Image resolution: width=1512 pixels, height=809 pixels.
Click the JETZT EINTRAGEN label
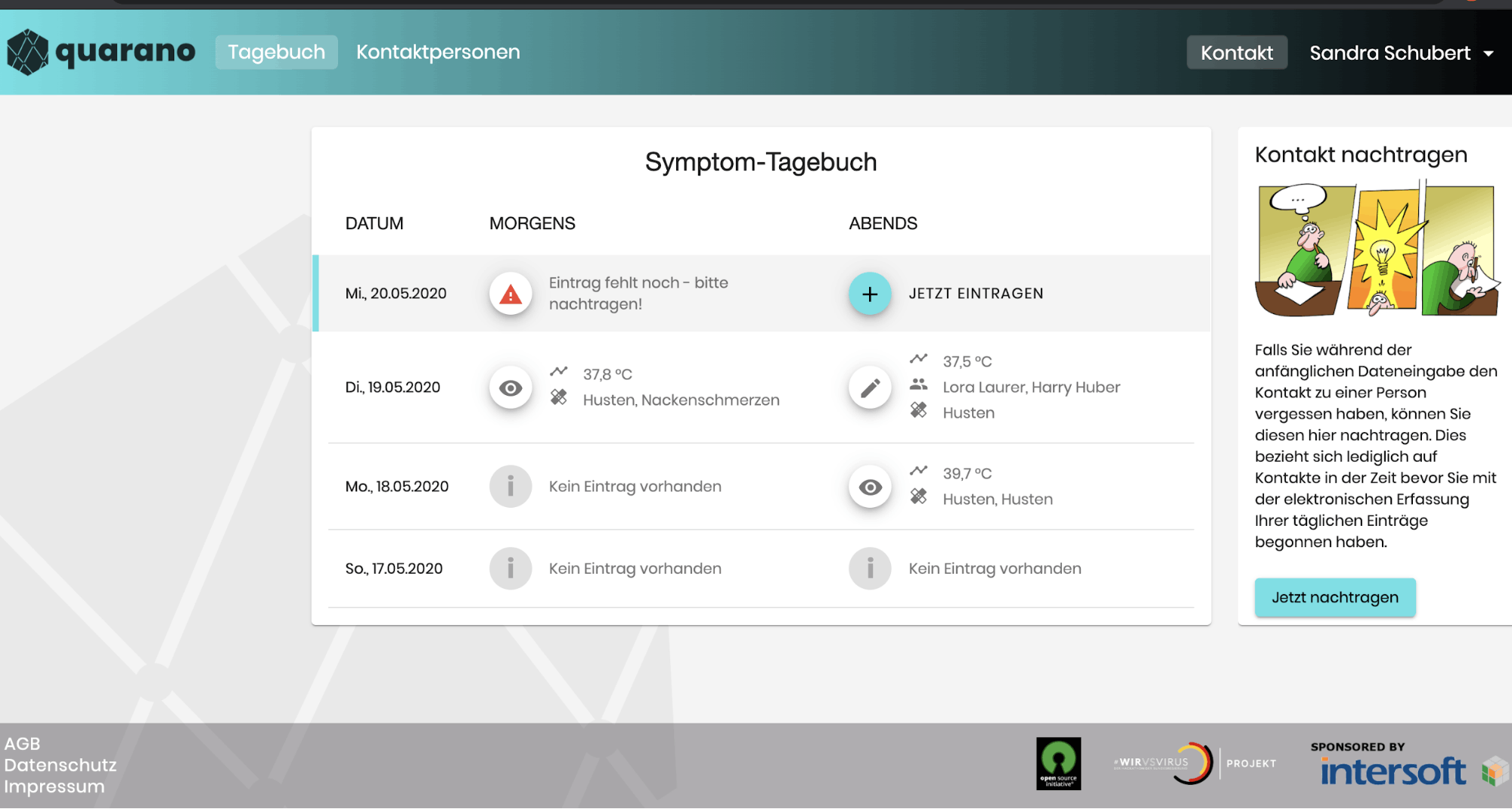click(x=976, y=294)
